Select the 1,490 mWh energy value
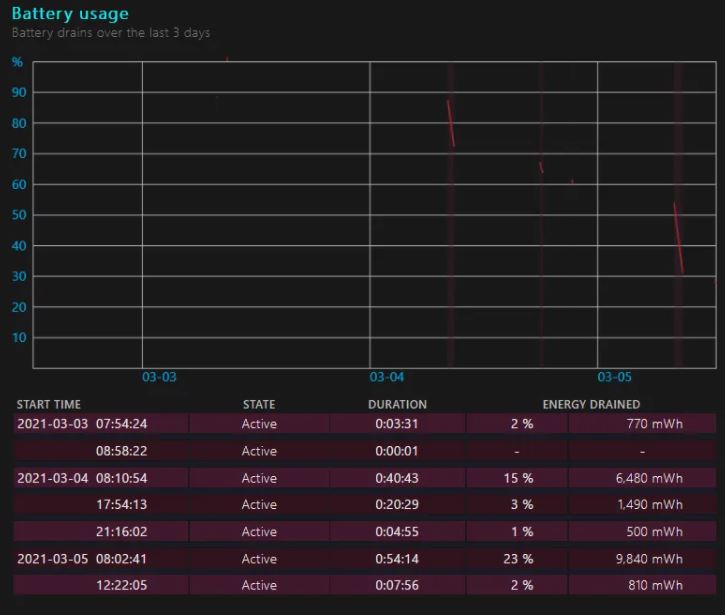The height and width of the screenshot is (615, 725). tap(650, 504)
